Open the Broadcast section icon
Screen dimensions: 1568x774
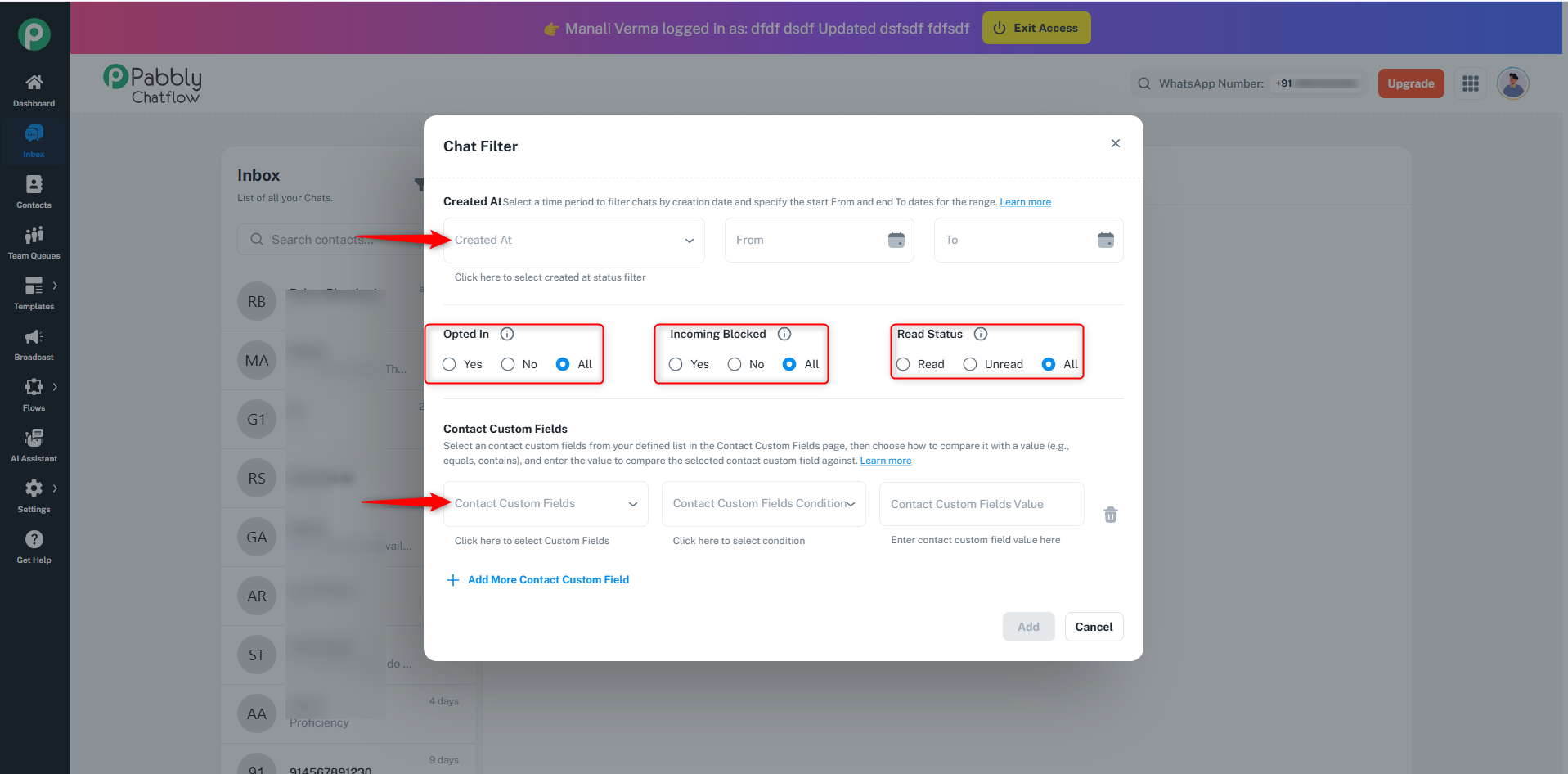coord(34,337)
